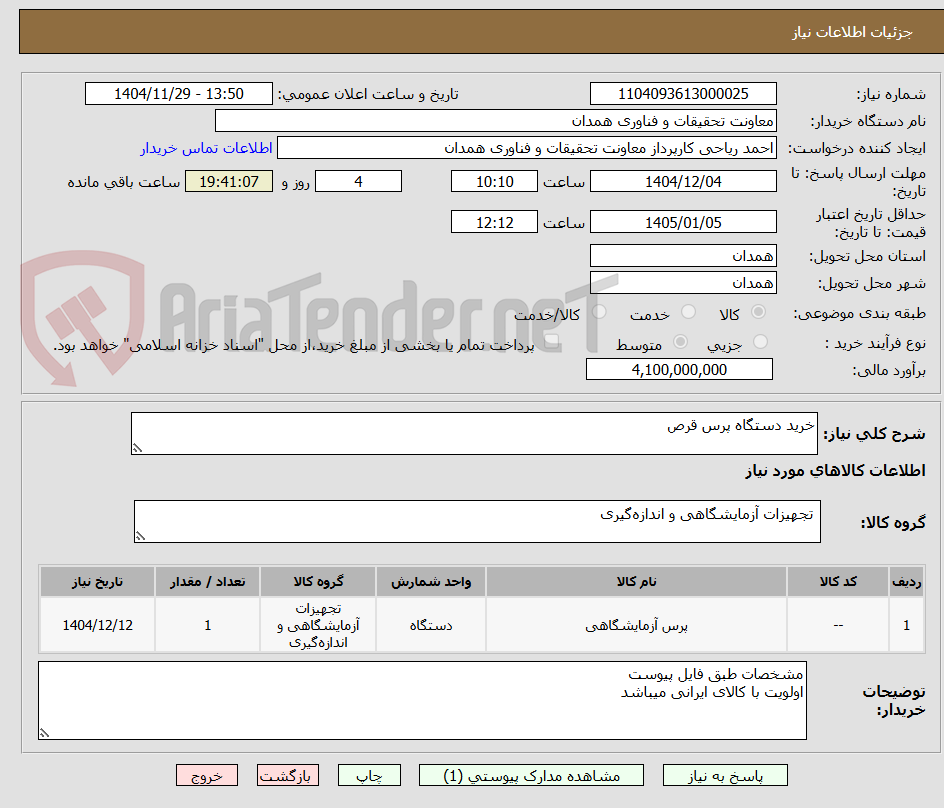This screenshot has height=808, width=944.
Task: Open the buyer contact info link
Action: [x=206, y=148]
